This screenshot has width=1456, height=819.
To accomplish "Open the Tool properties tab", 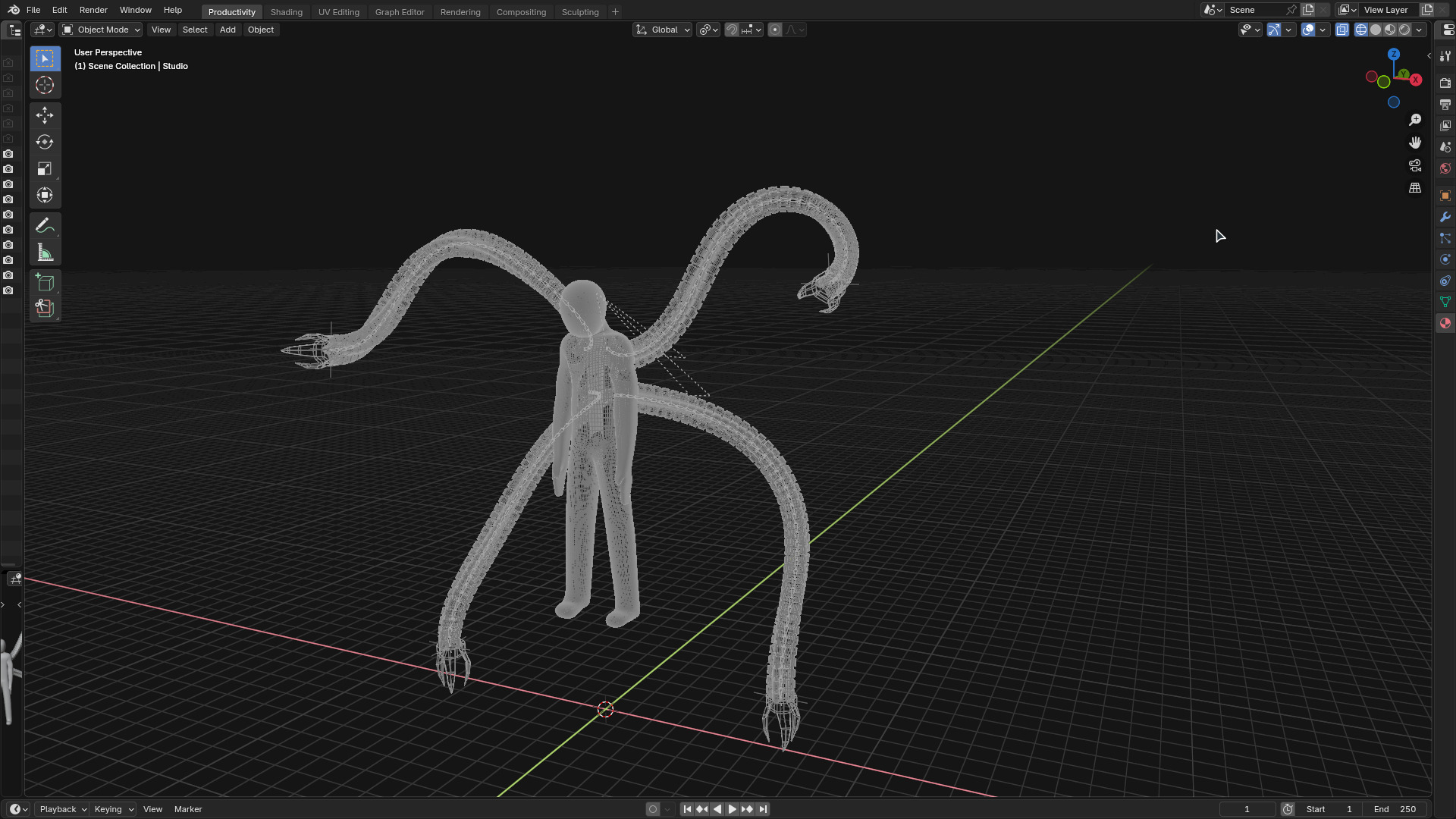I will click(x=1445, y=56).
